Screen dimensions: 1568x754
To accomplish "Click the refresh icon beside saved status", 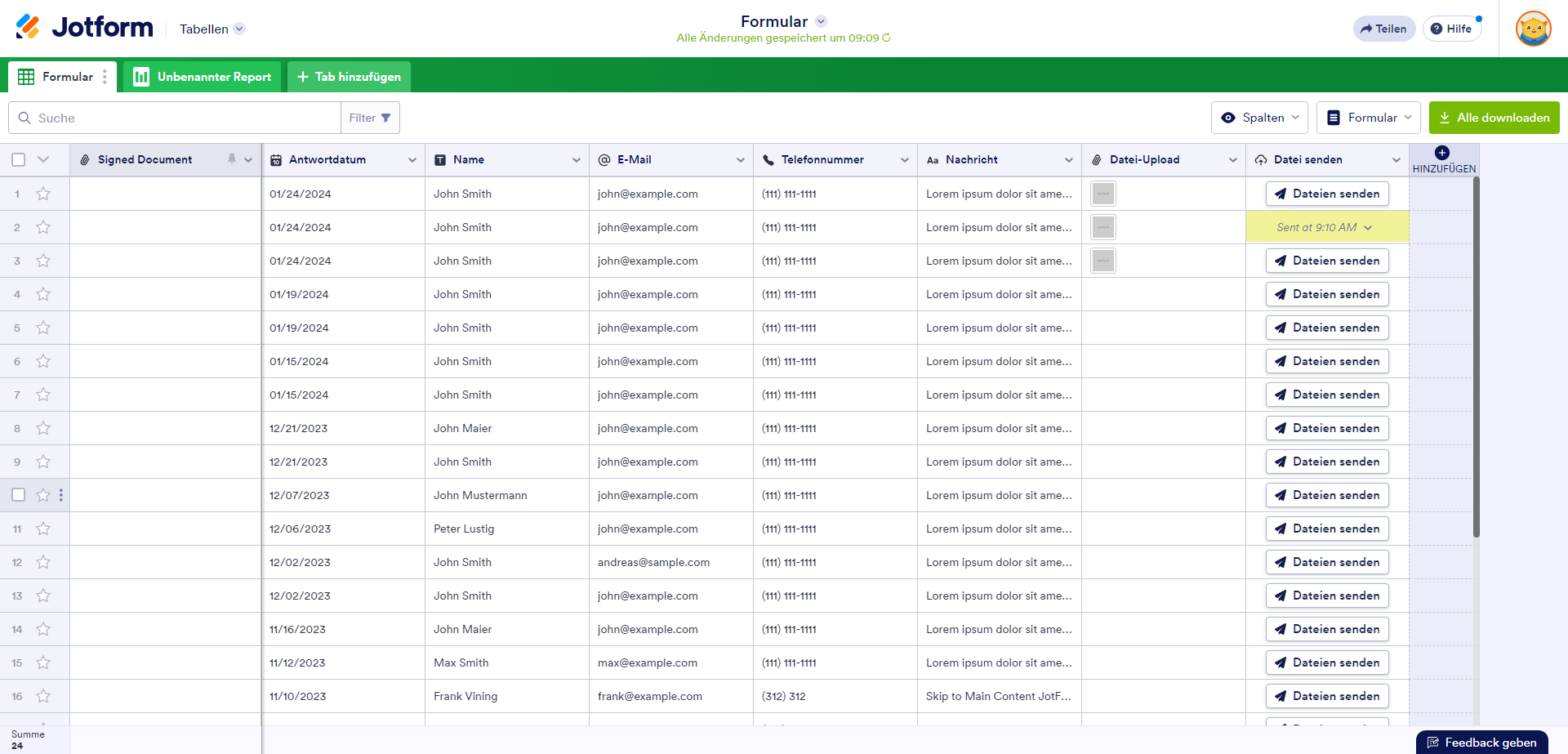I will click(886, 38).
